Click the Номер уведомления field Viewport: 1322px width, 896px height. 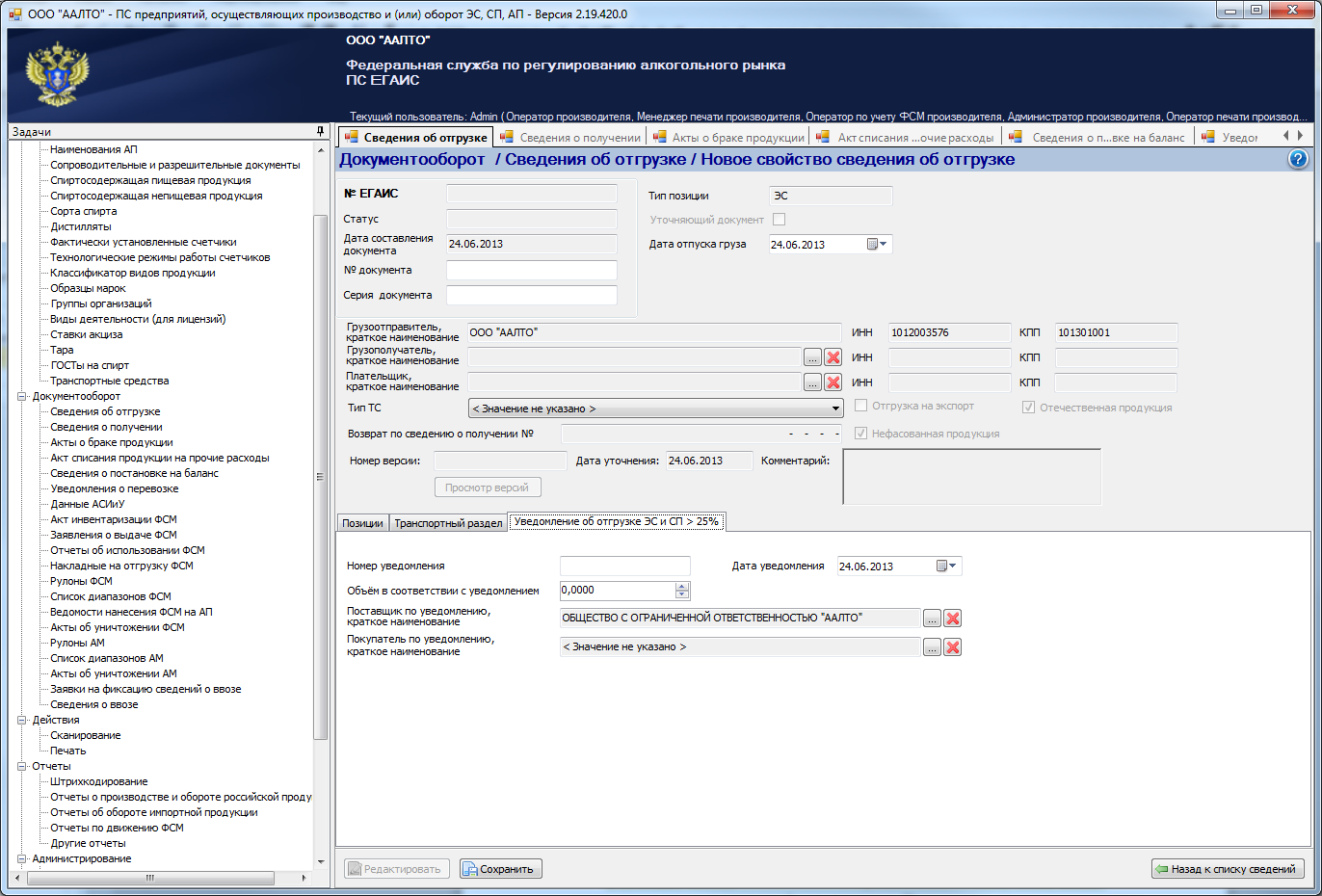tap(625, 566)
